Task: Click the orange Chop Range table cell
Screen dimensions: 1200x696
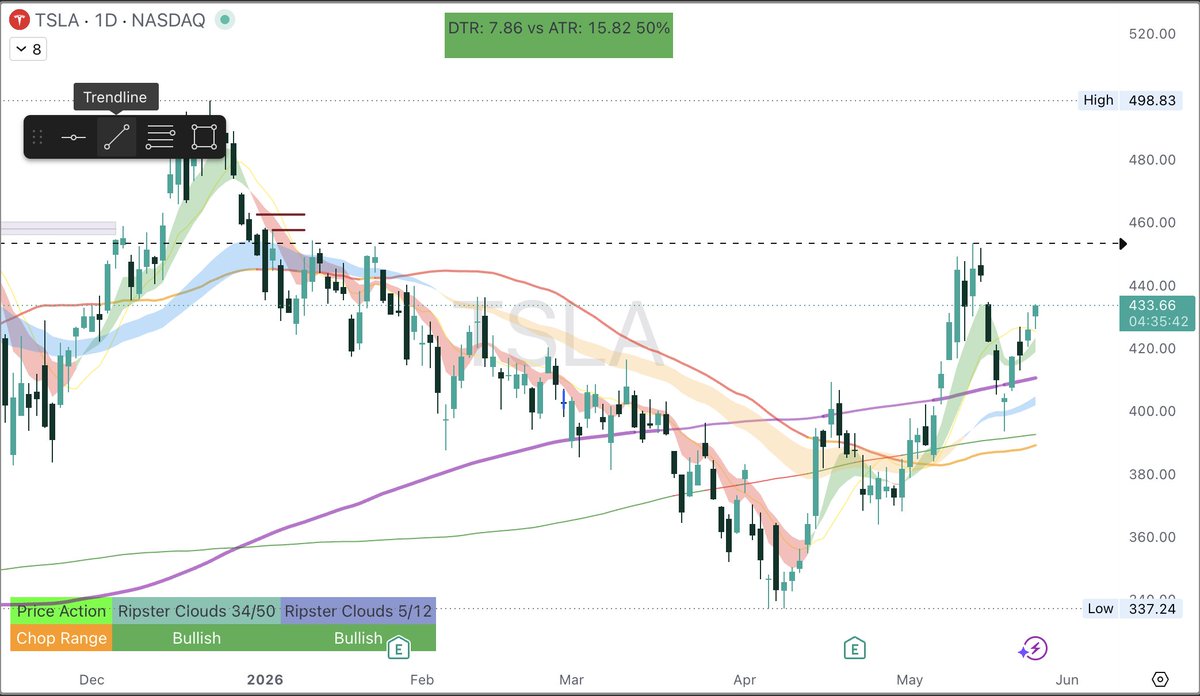Action: coord(62,638)
